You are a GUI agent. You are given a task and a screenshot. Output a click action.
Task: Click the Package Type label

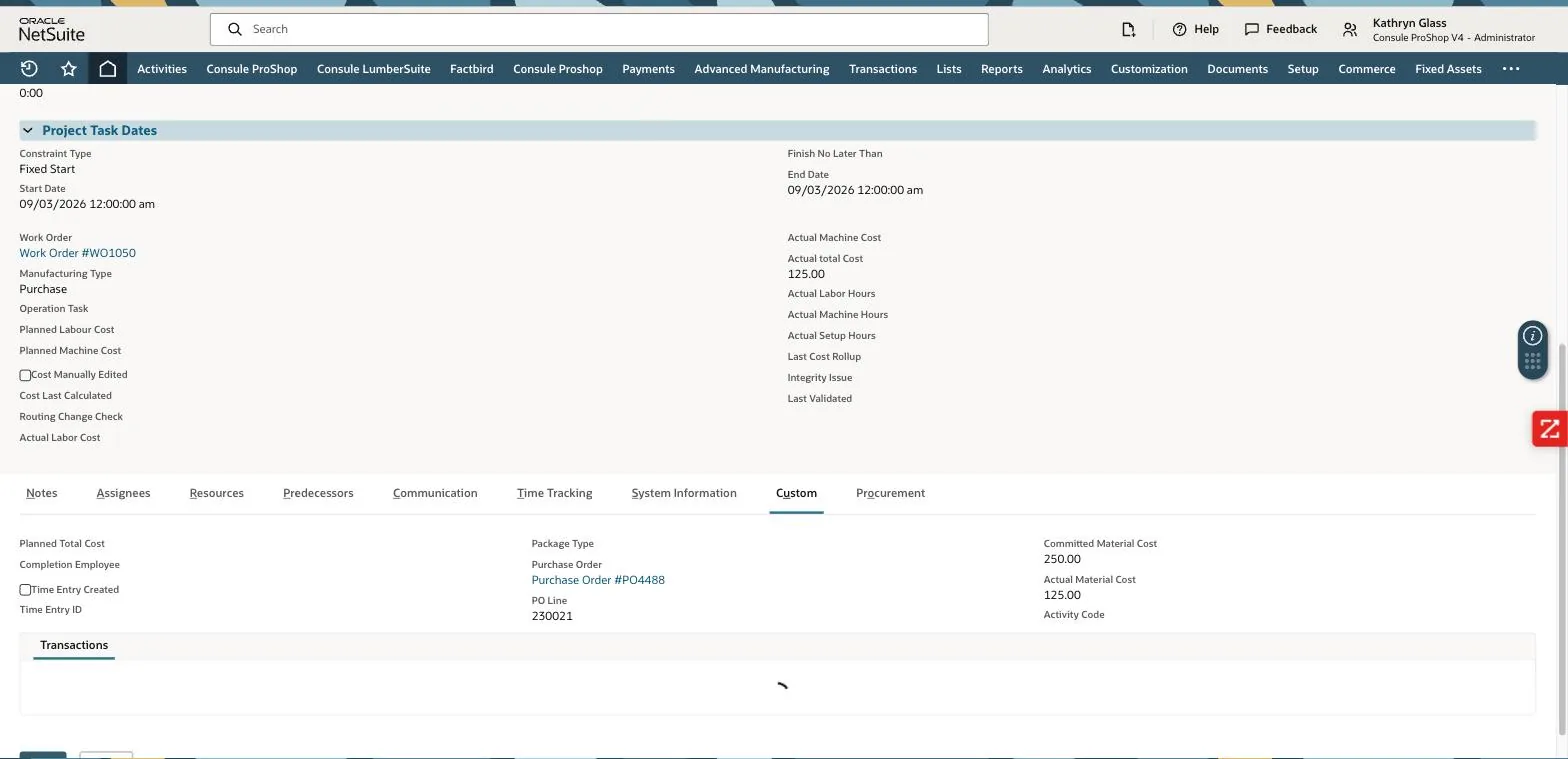pyautogui.click(x=563, y=544)
